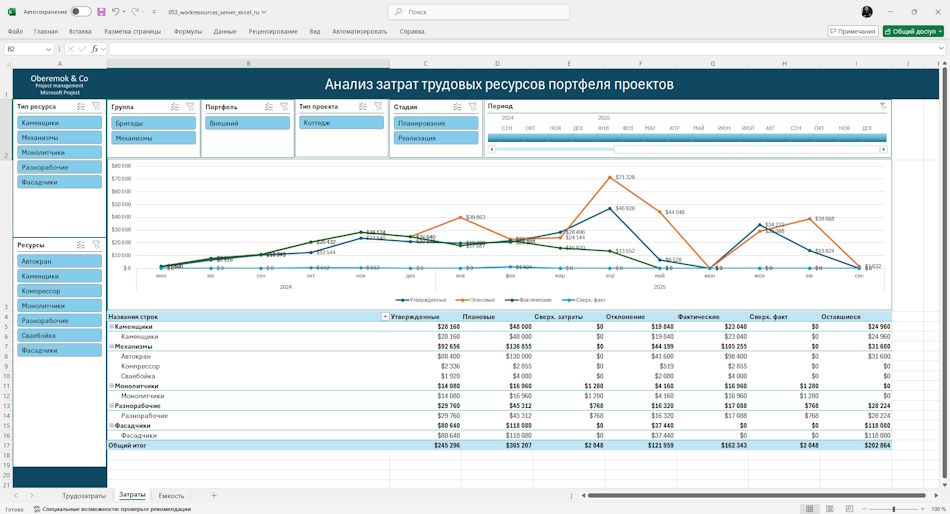This screenshot has height=514, width=950.
Task: Switch to Page Layout view icon
Action: (x=829, y=509)
